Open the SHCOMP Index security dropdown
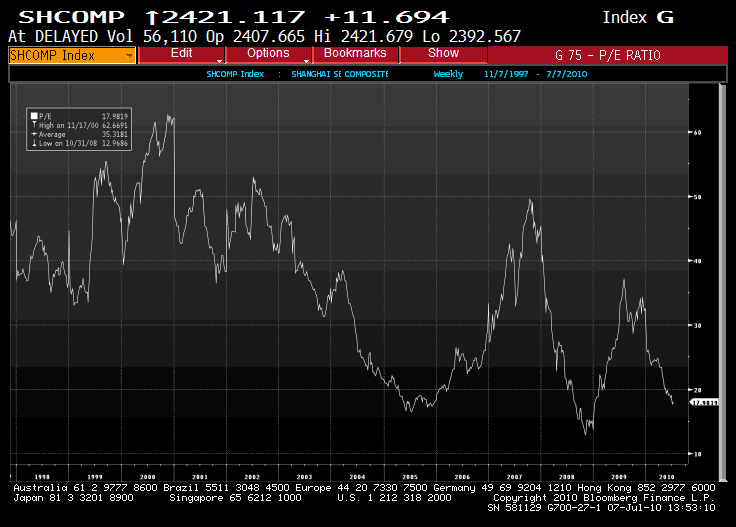Viewport: 736px width, 527px height. click(x=72, y=55)
